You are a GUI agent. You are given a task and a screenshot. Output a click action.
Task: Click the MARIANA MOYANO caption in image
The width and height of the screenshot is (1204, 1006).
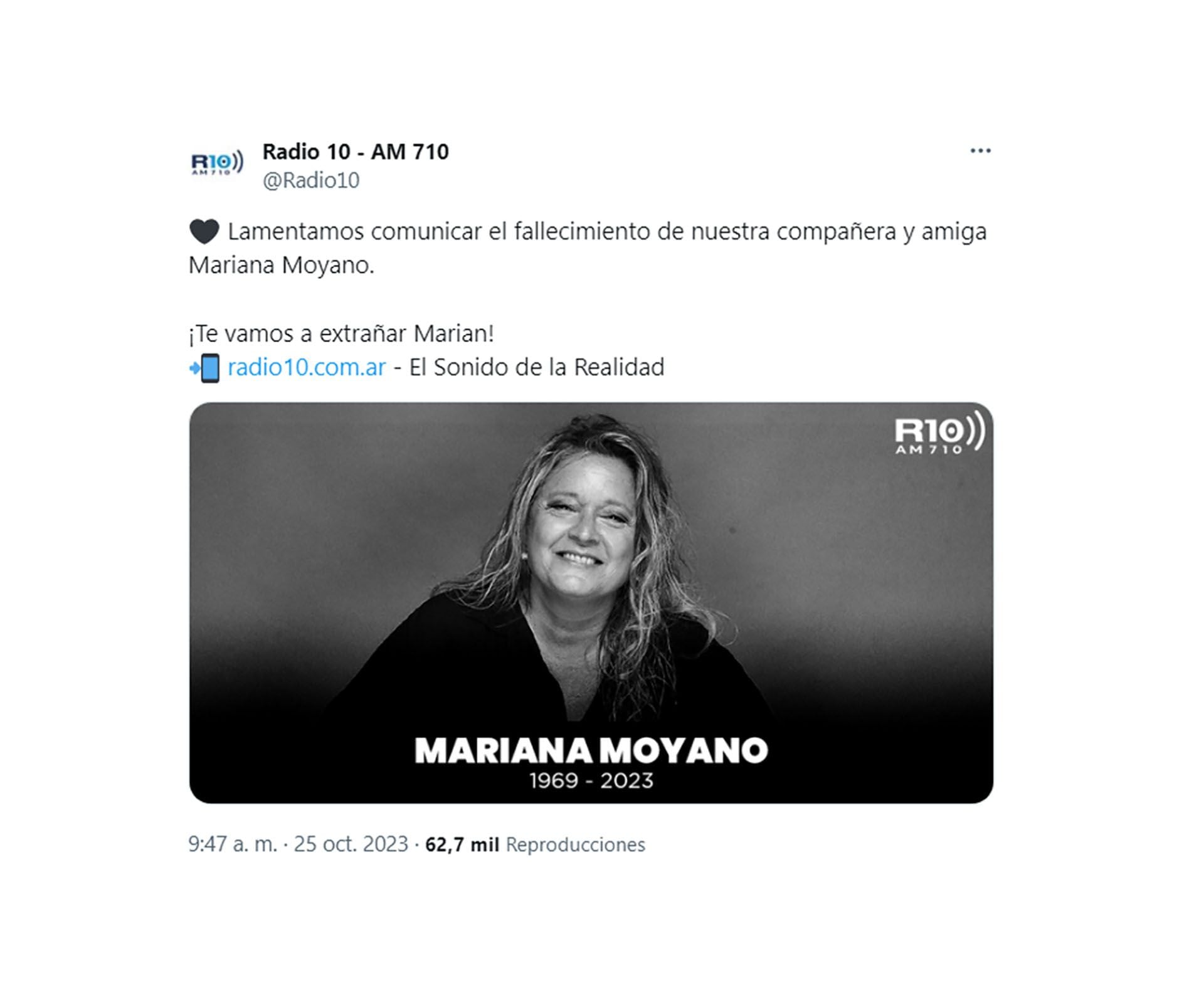pos(591,750)
